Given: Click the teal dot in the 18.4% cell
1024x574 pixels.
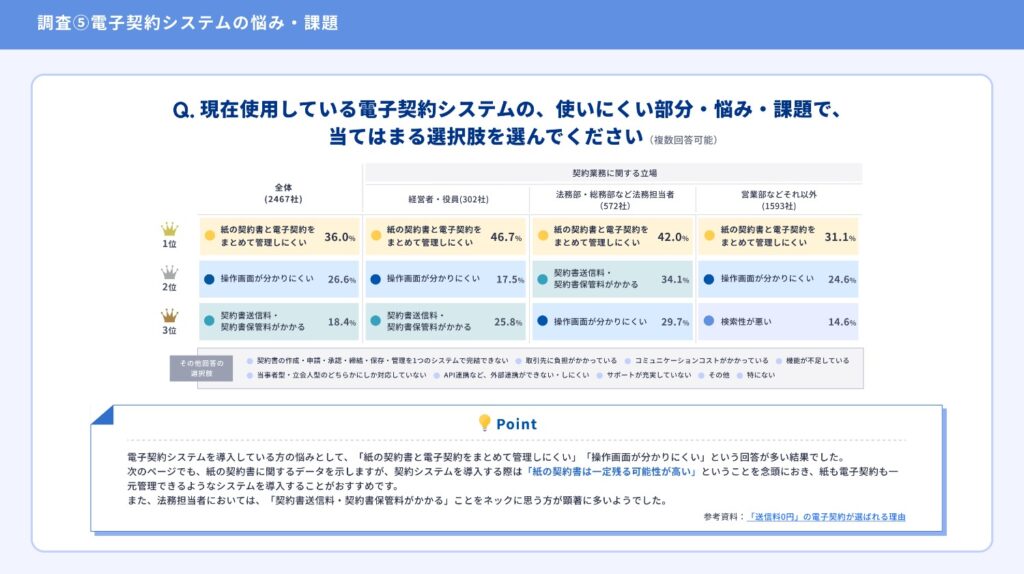Looking at the screenshot, I should pyautogui.click(x=209, y=321).
